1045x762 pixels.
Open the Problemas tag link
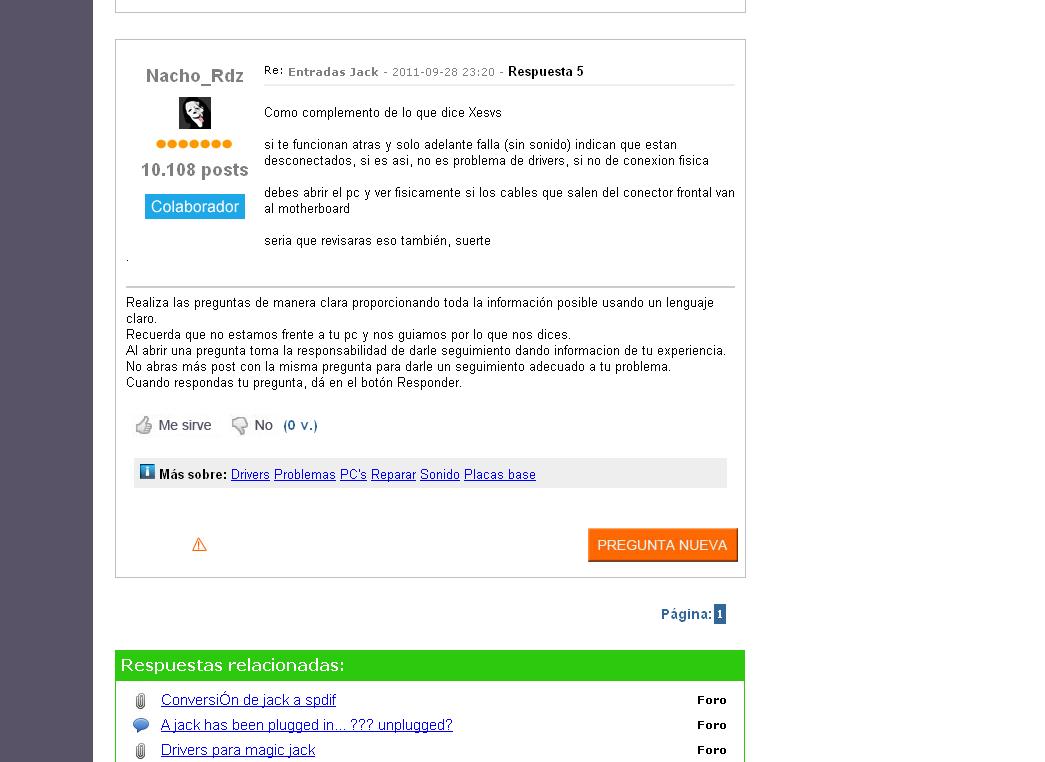[x=305, y=475]
